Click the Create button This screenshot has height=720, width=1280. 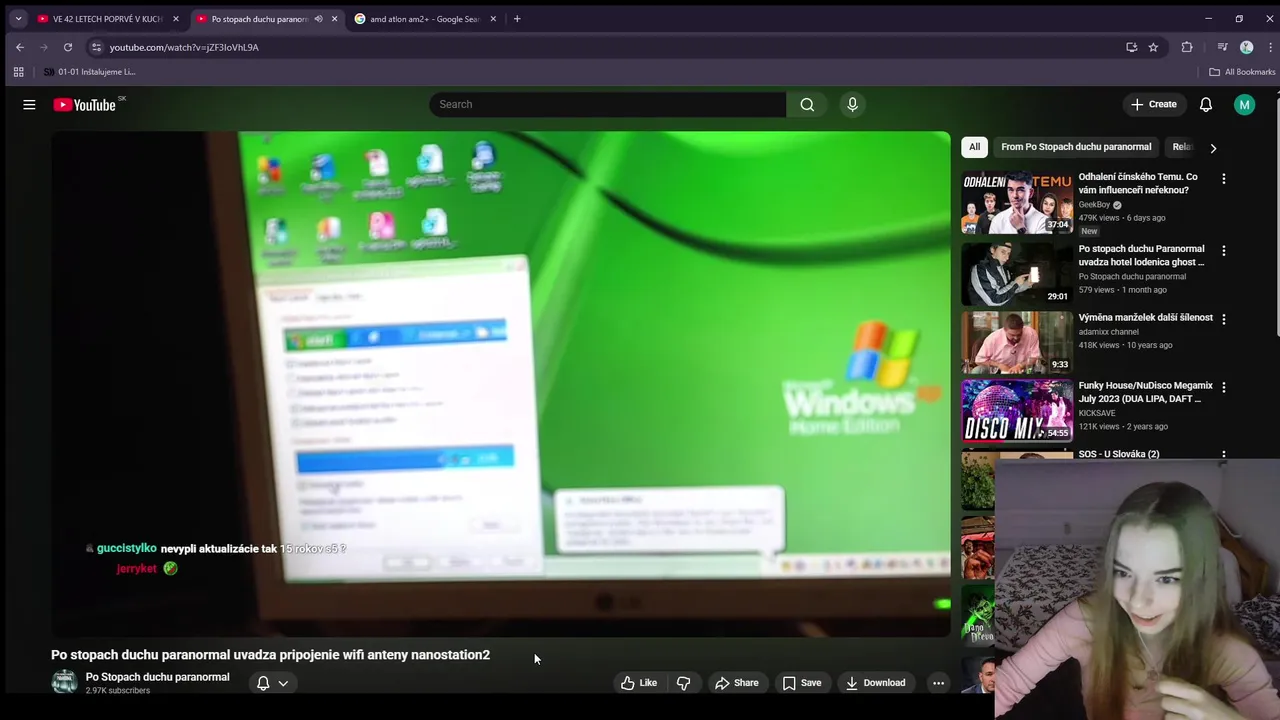click(x=1154, y=104)
